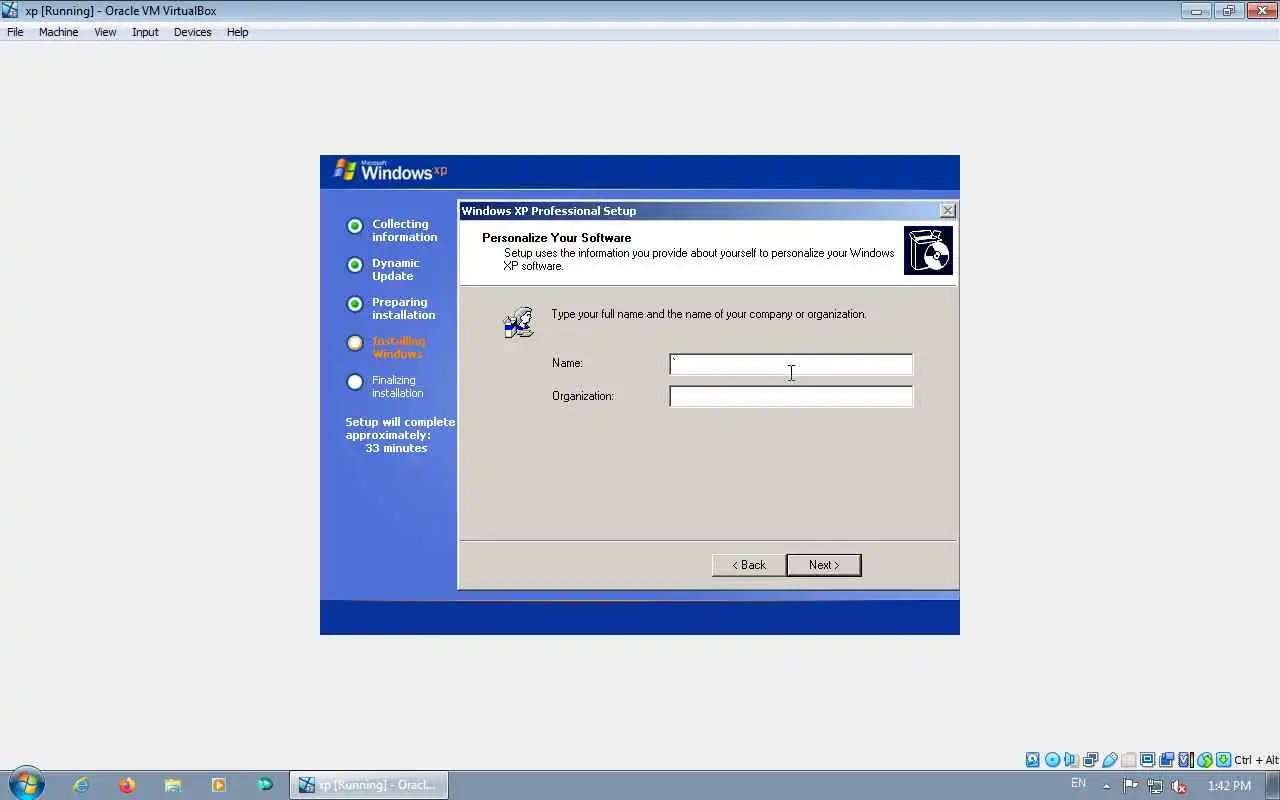Click the 1:42 PM system clock
Screen dimensions: 1280x800
tap(1229, 786)
